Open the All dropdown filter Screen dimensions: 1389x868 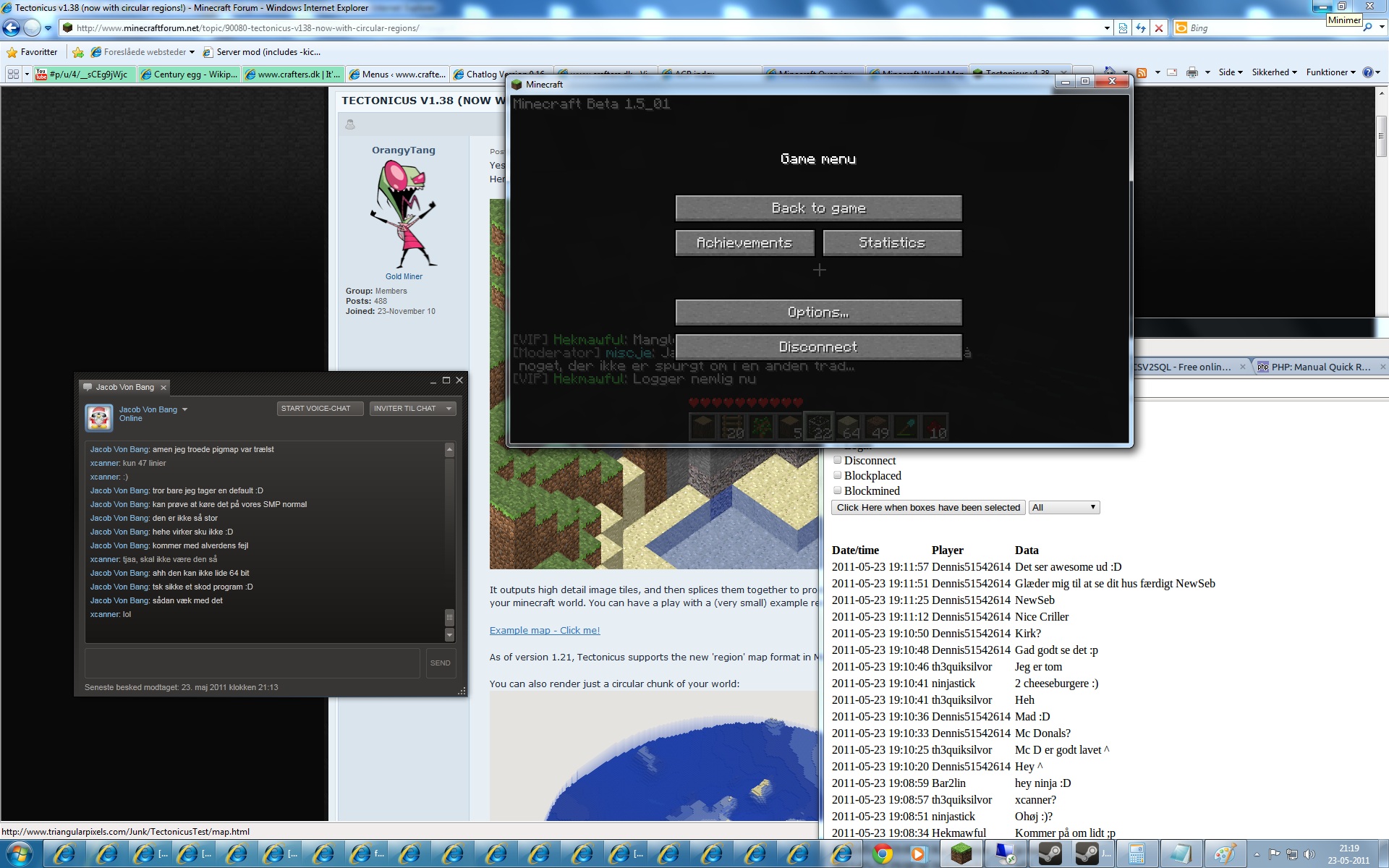[1063, 508]
